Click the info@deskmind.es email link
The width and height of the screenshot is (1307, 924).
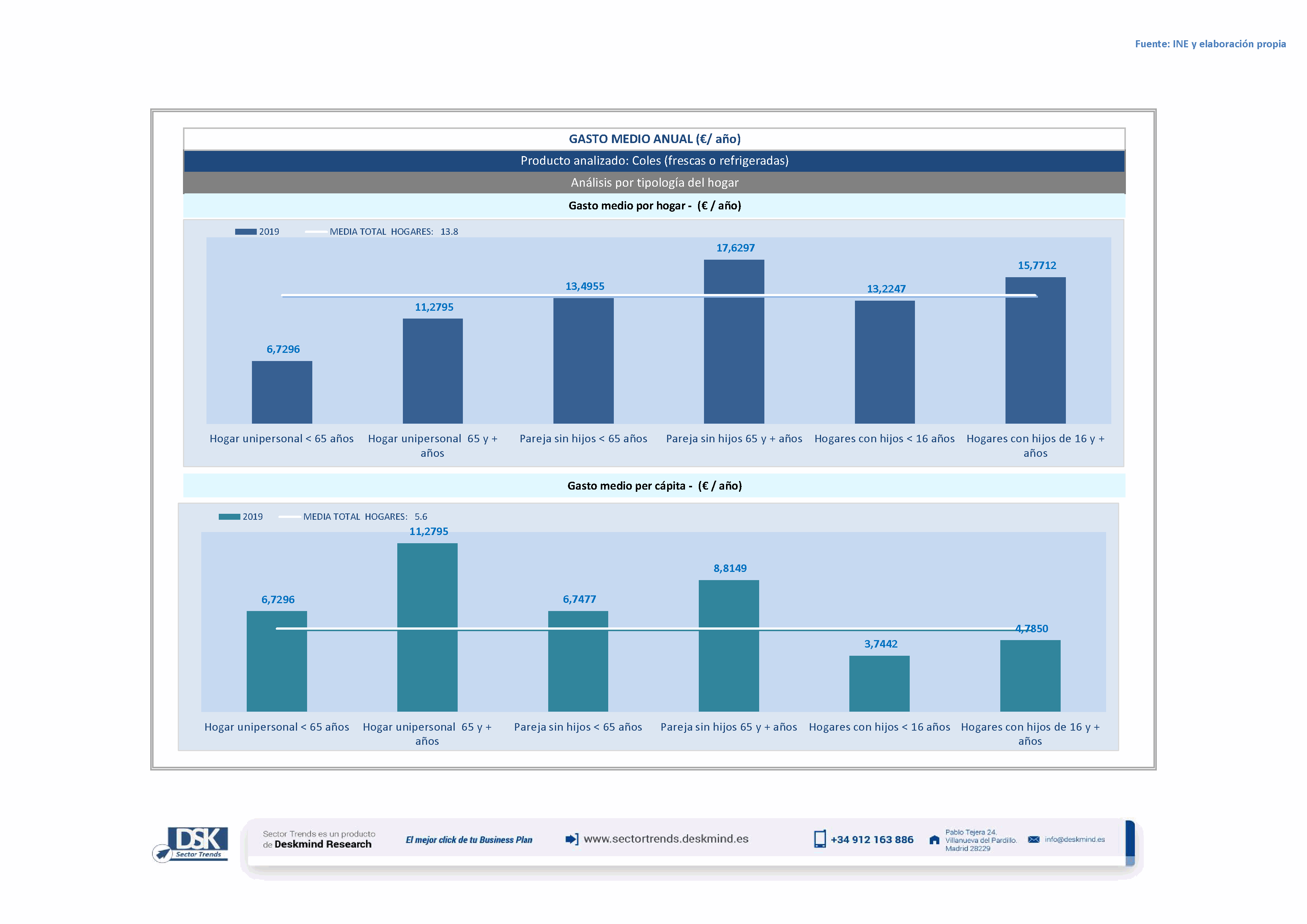point(1075,840)
